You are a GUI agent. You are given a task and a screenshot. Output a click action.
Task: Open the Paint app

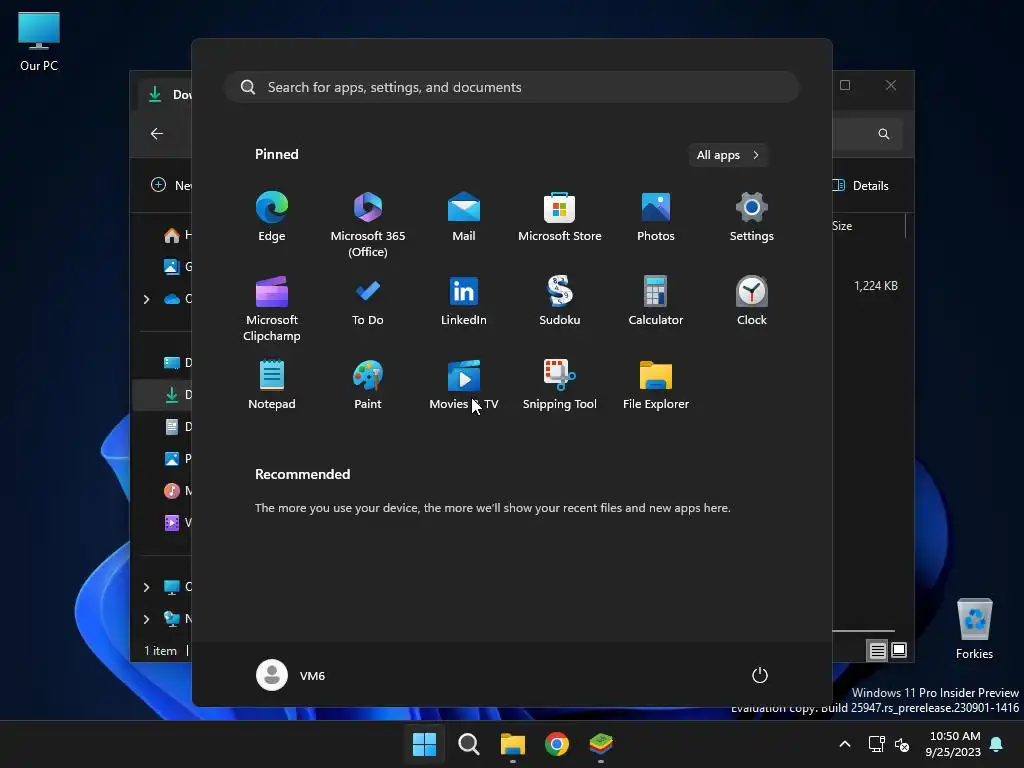click(368, 385)
